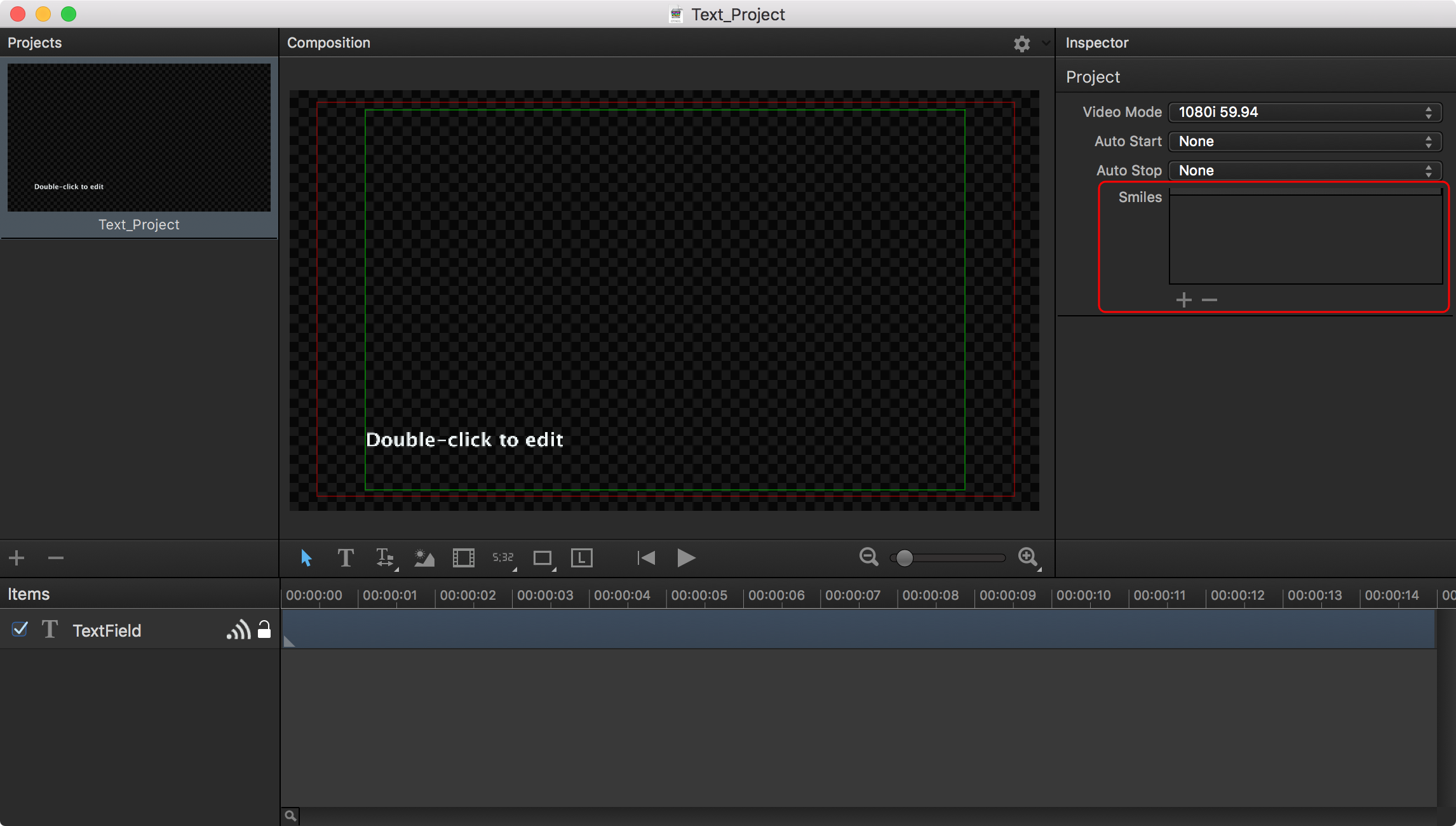Click the Auto Stop label
This screenshot has height=826, width=1456.
coord(1129,170)
